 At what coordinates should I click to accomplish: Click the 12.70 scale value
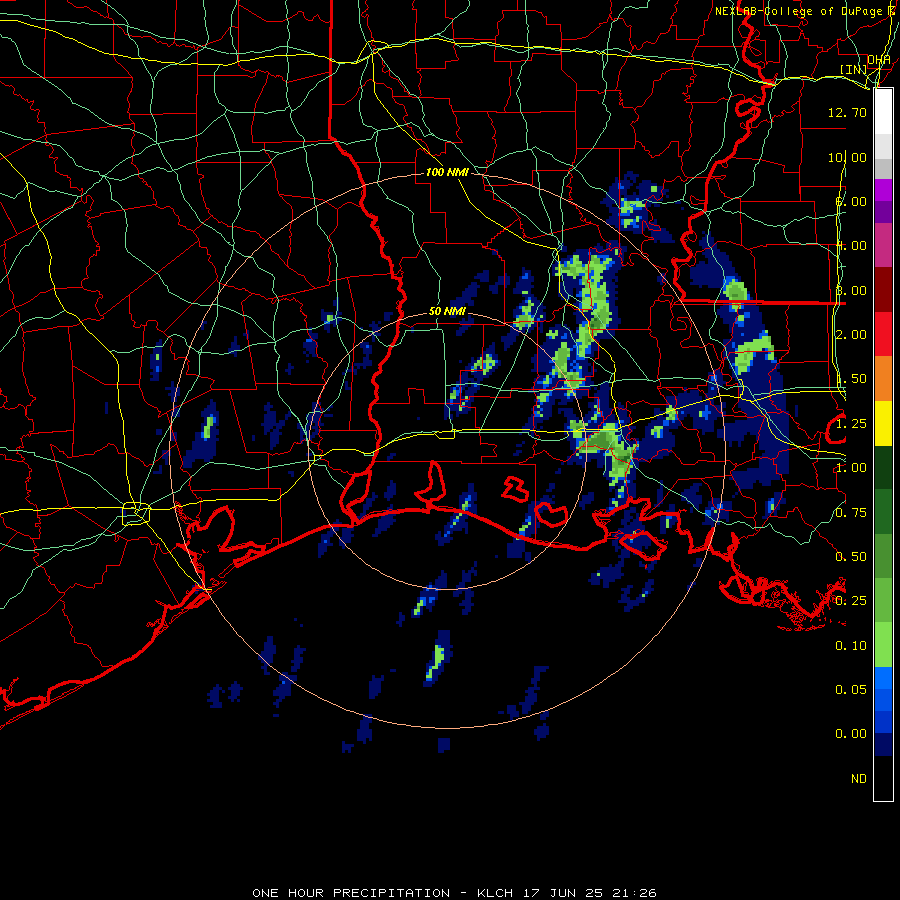[x=847, y=112]
